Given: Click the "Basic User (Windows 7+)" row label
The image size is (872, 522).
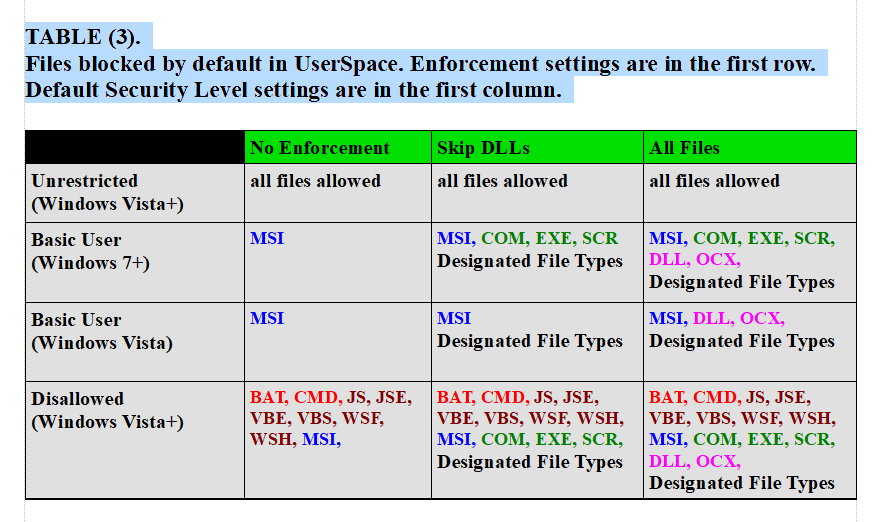Looking at the screenshot, I should point(91,251).
